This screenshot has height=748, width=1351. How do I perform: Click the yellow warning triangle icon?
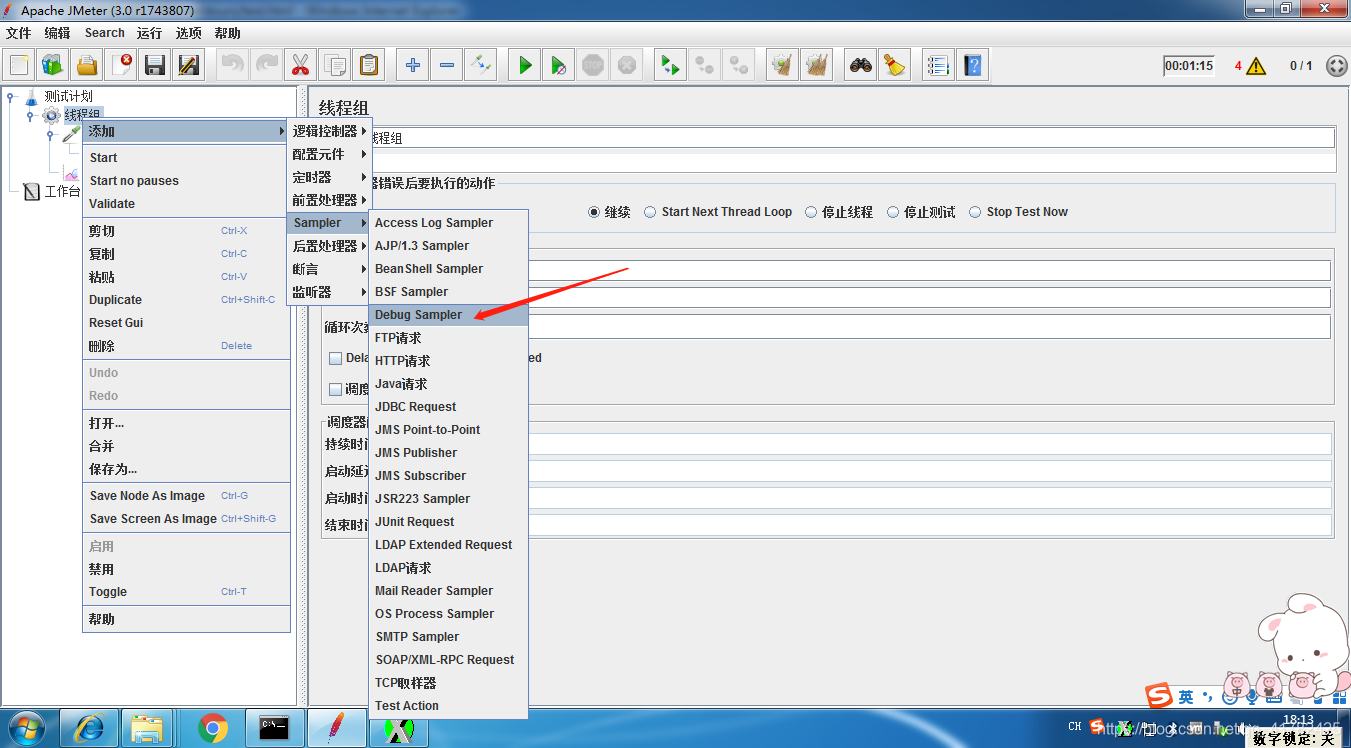(x=1256, y=66)
